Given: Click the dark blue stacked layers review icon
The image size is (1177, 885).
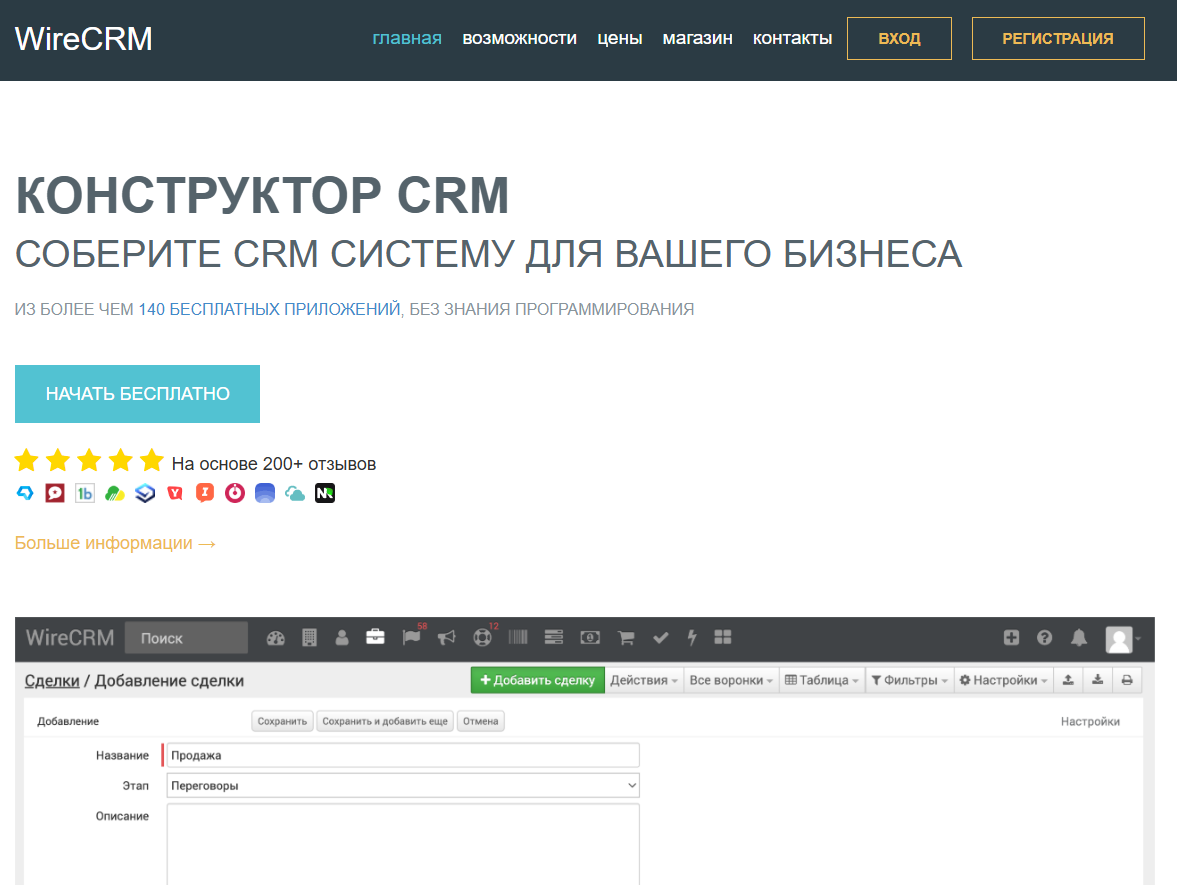Looking at the screenshot, I should (x=145, y=493).
